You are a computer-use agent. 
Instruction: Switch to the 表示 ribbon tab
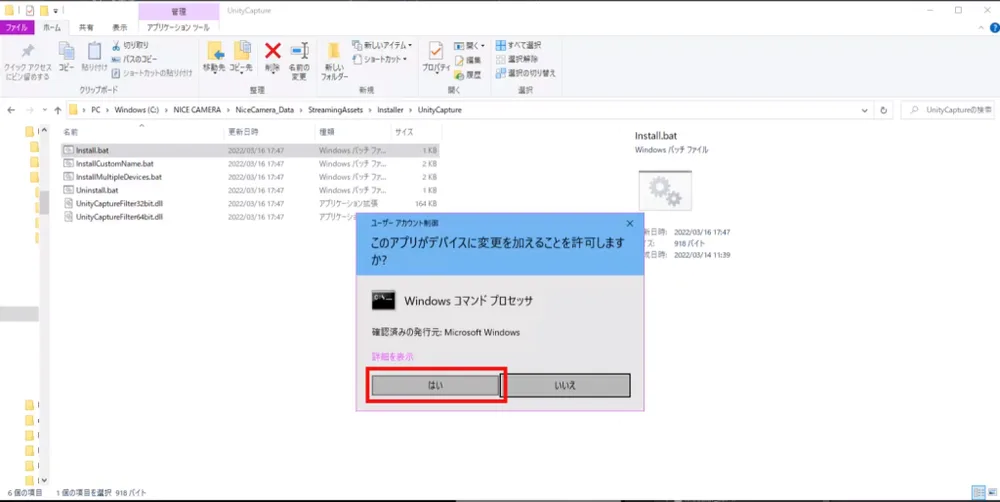pyautogui.click(x=120, y=27)
